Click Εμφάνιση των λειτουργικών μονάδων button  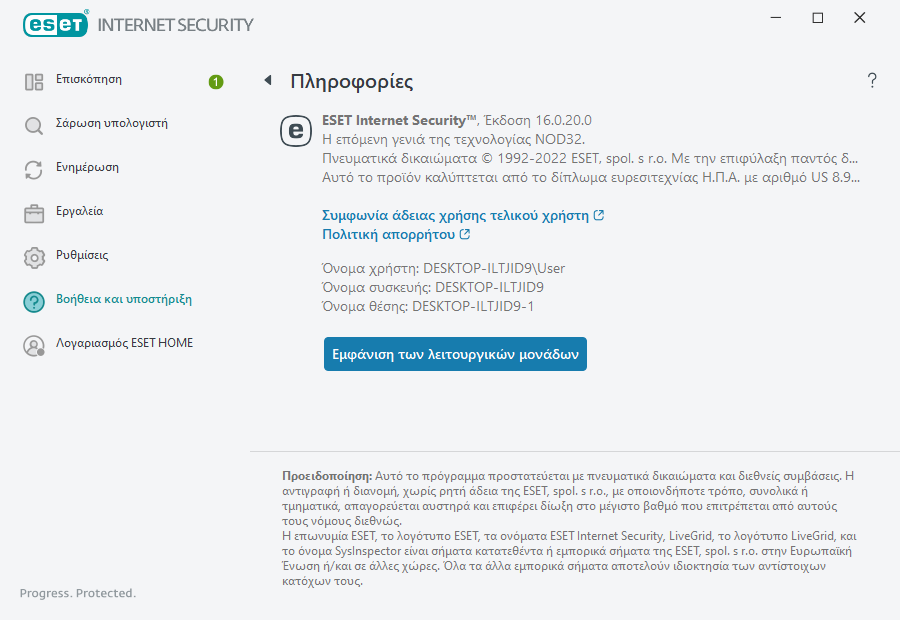tap(455, 354)
